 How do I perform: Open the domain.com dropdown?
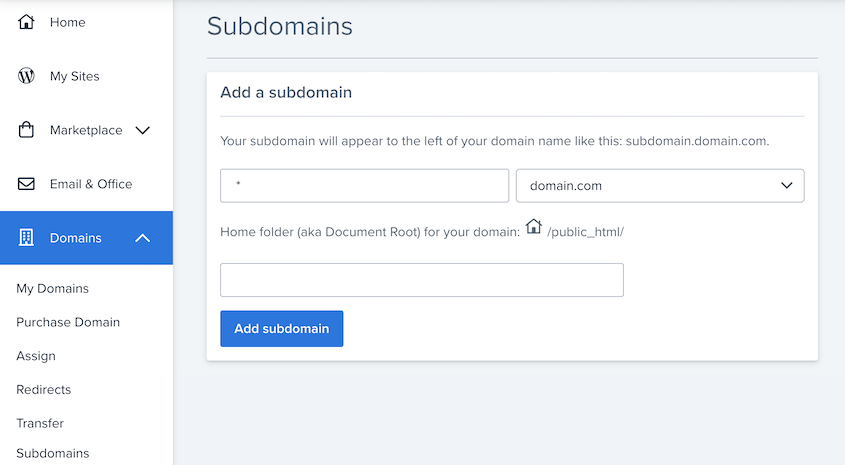click(x=660, y=186)
